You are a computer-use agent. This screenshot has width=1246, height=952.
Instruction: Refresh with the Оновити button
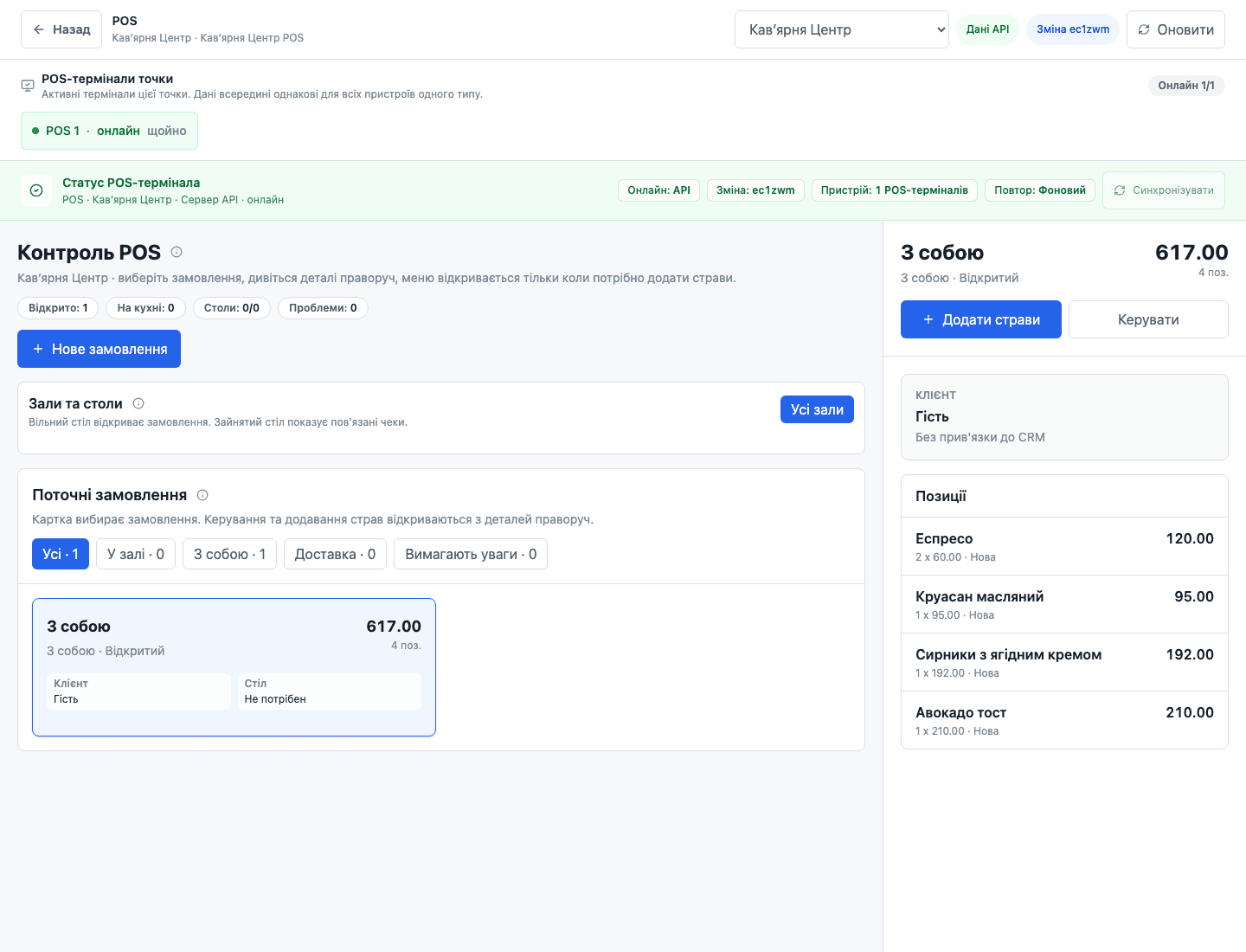(1176, 29)
